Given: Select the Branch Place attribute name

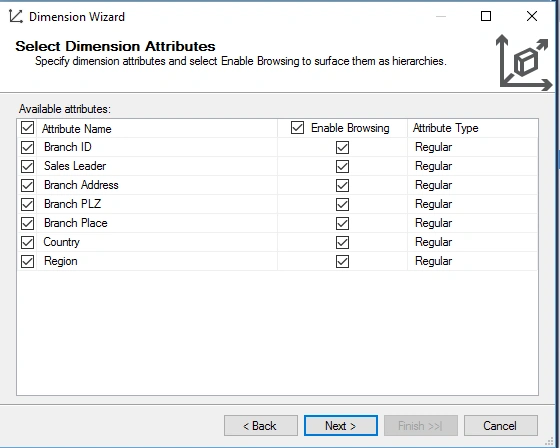Looking at the screenshot, I should 76,223.
